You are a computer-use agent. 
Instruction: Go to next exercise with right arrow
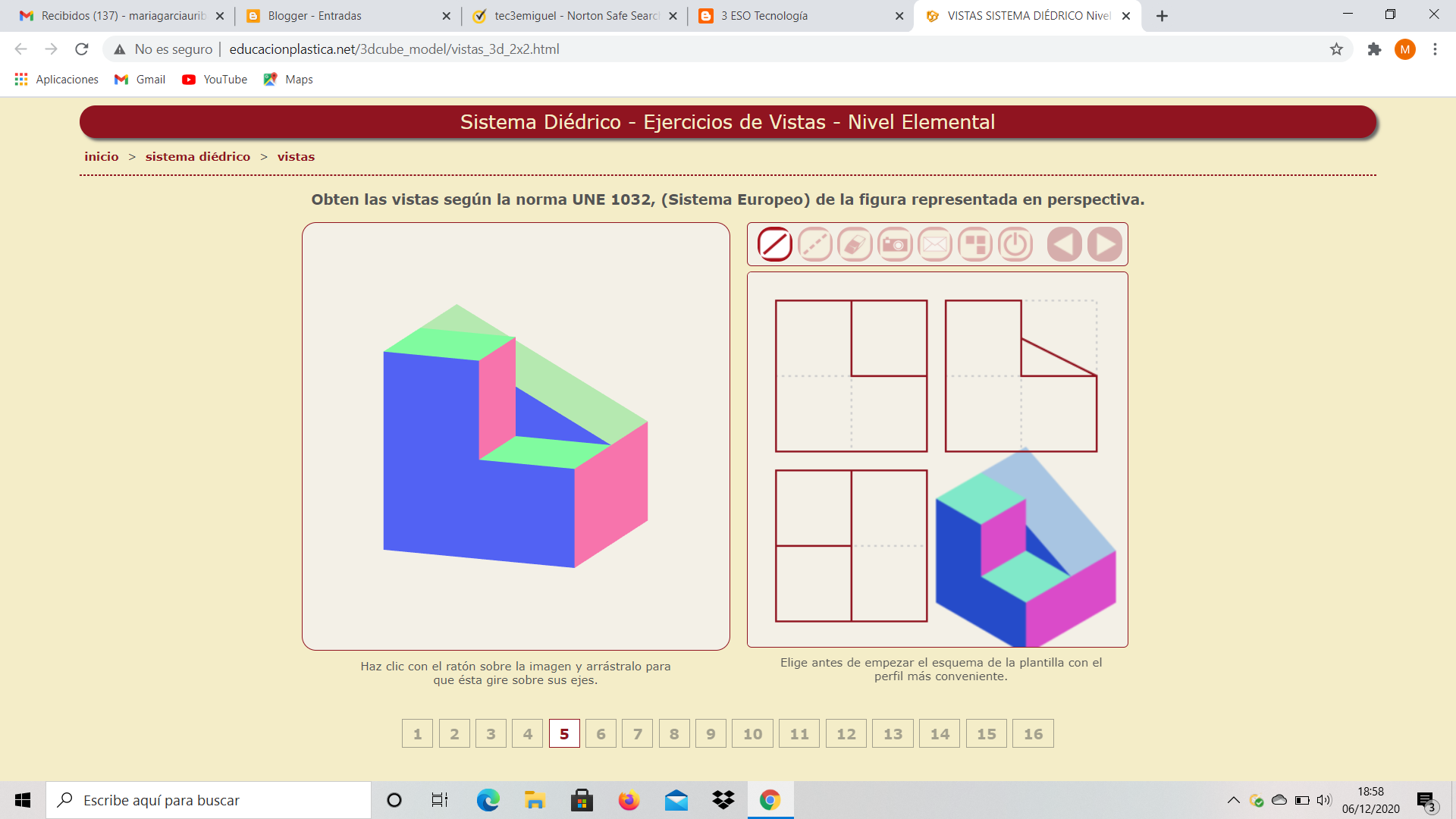[x=1105, y=245]
